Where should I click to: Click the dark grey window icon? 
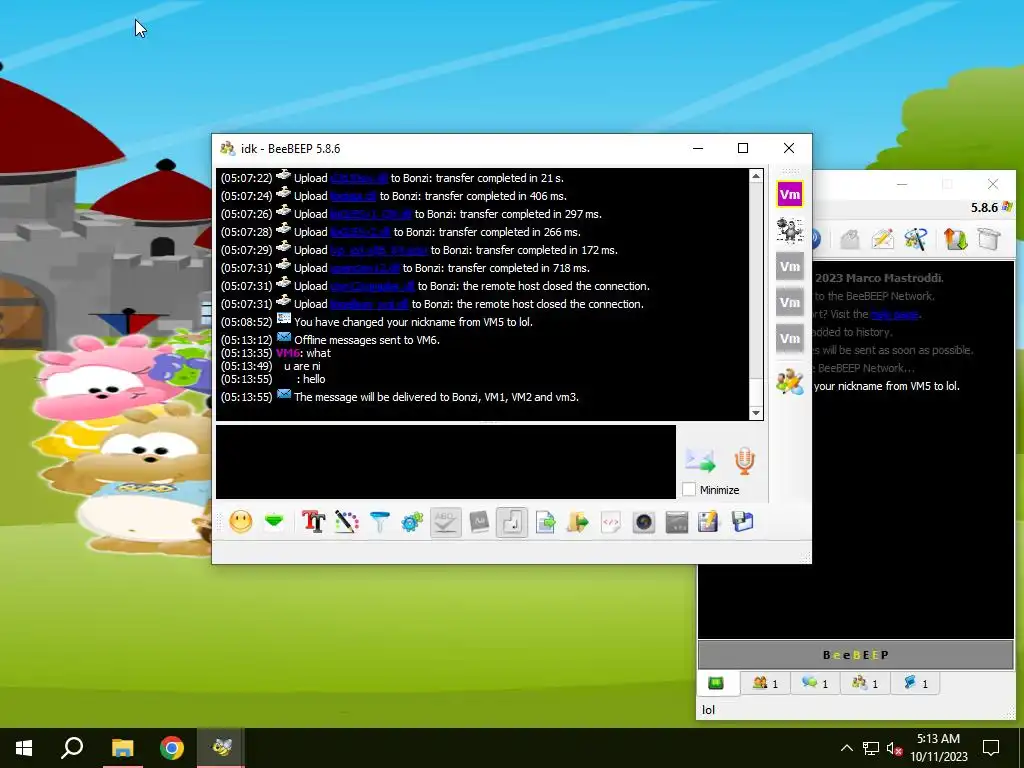pyautogui.click(x=677, y=522)
